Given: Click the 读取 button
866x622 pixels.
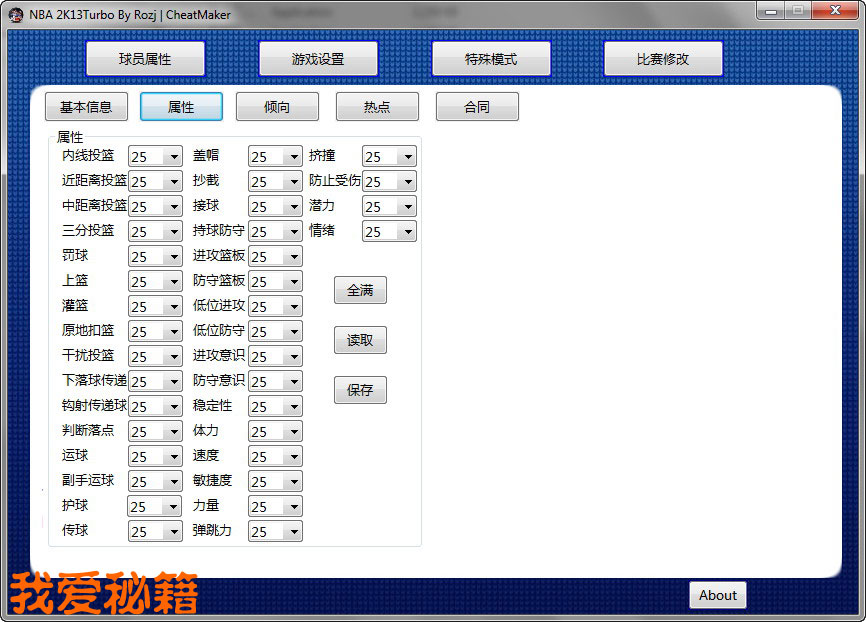Looking at the screenshot, I should [360, 340].
